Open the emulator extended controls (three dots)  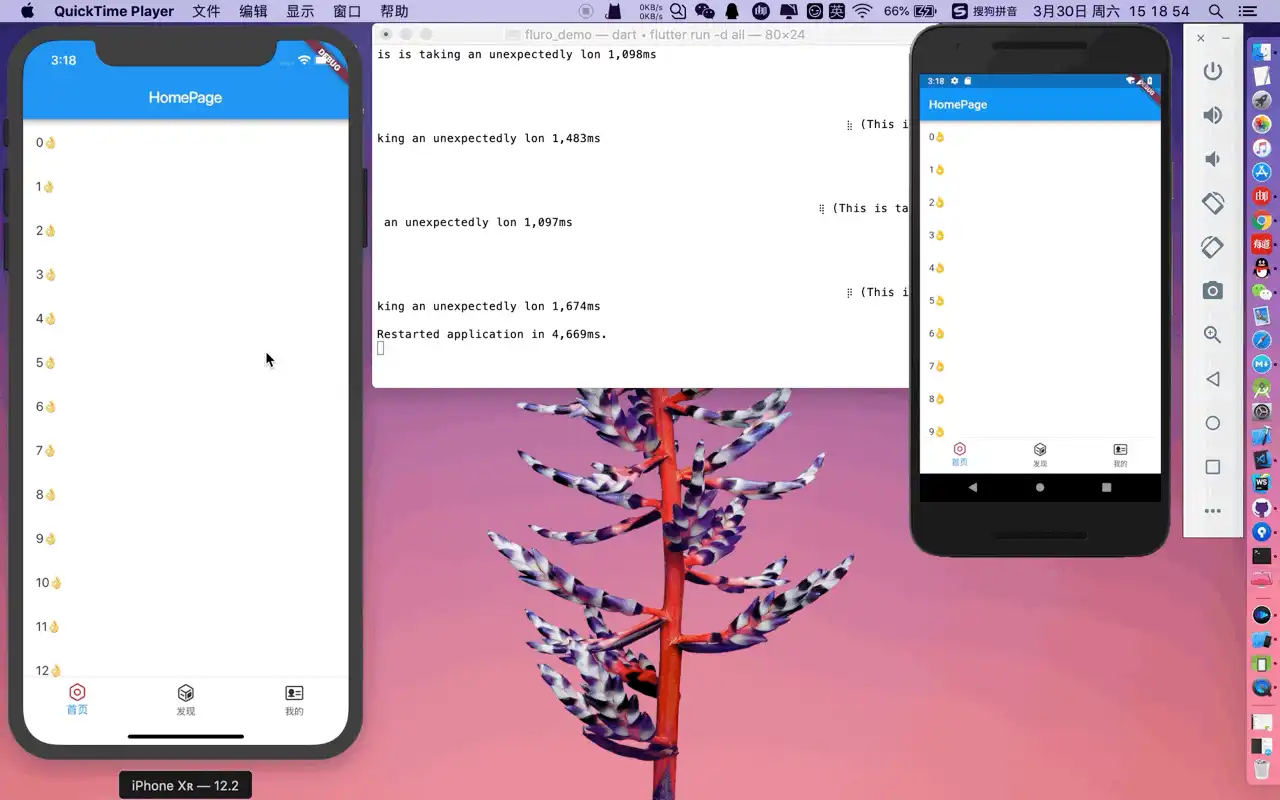click(1213, 511)
